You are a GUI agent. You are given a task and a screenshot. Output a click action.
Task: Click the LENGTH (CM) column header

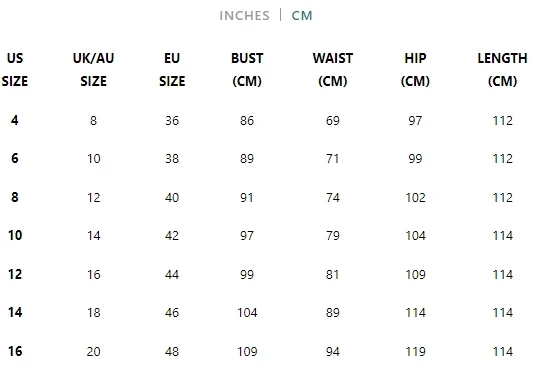point(502,70)
